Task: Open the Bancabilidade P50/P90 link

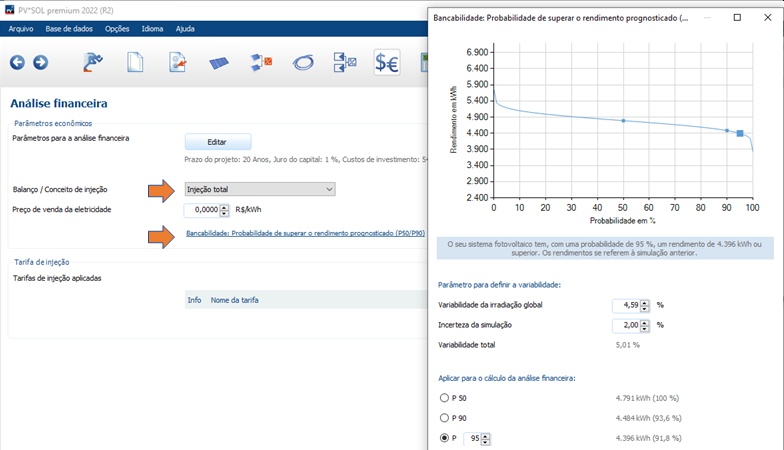Action: (x=305, y=233)
